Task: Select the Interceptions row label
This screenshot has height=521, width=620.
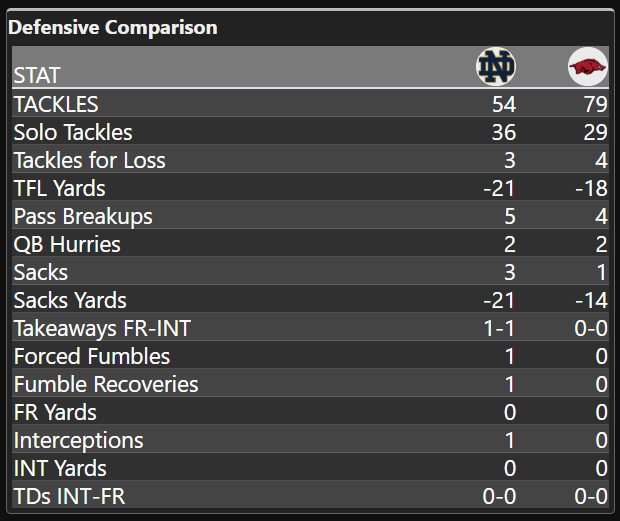Action: pyautogui.click(x=79, y=440)
